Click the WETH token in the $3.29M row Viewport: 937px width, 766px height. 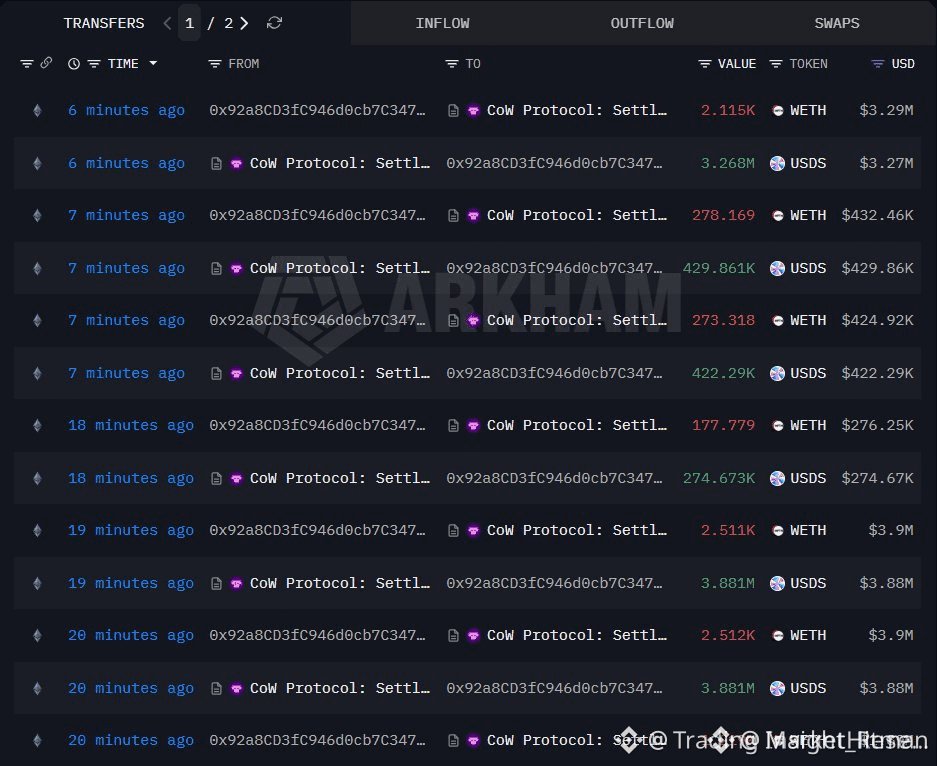click(x=798, y=111)
